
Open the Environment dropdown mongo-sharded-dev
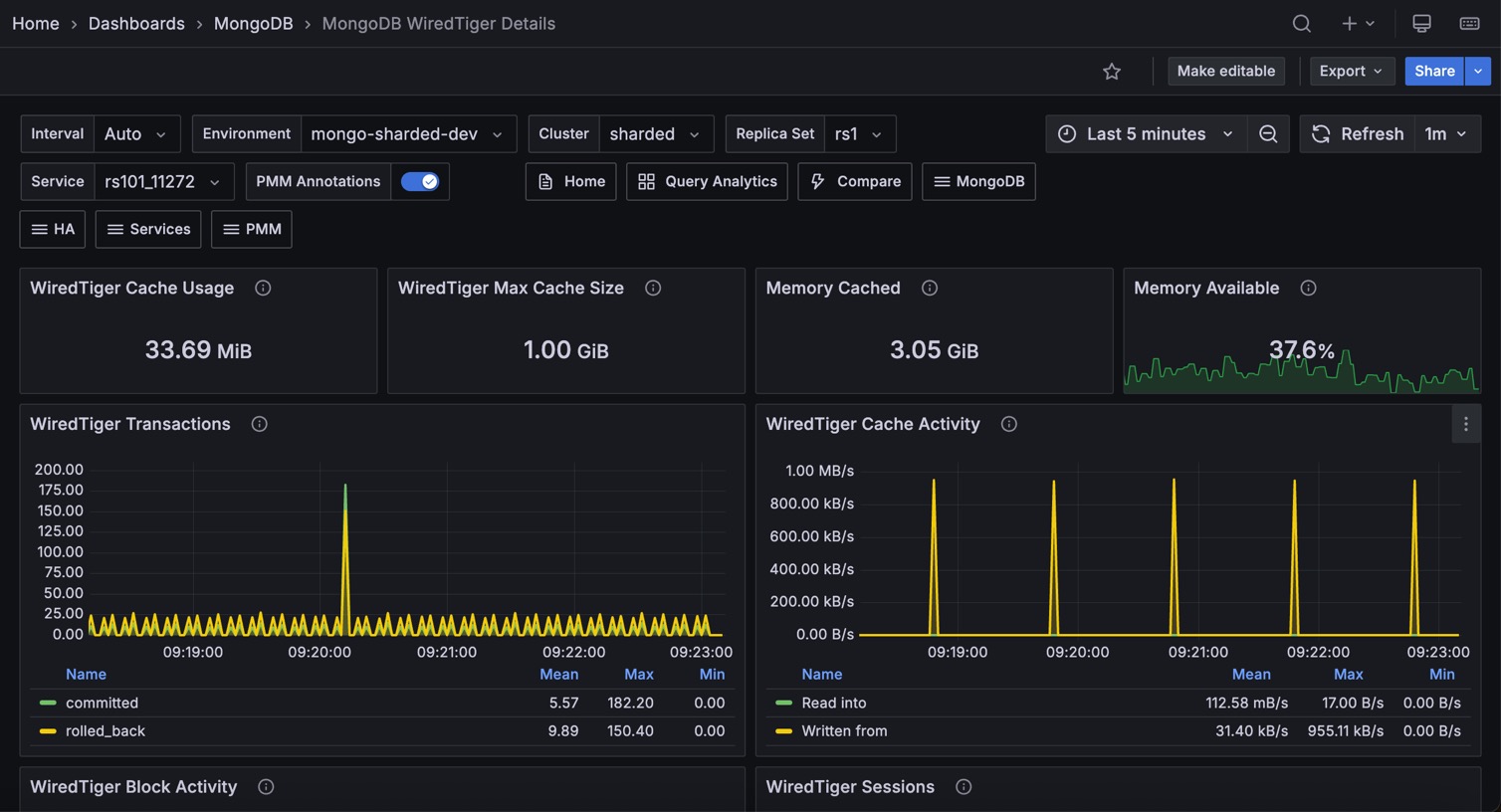tap(408, 134)
